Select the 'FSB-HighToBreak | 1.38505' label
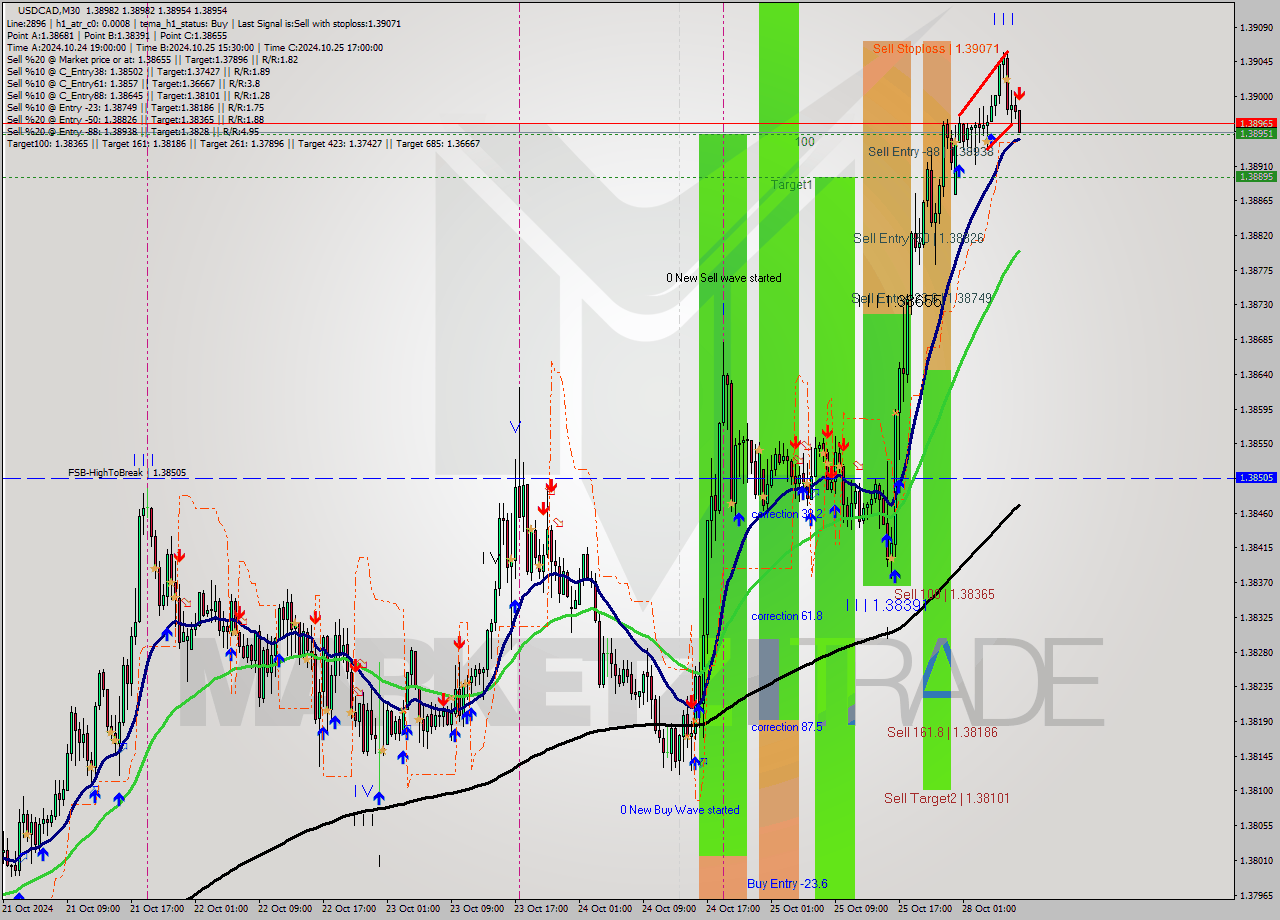The height and width of the screenshot is (920, 1280). tap(127, 473)
